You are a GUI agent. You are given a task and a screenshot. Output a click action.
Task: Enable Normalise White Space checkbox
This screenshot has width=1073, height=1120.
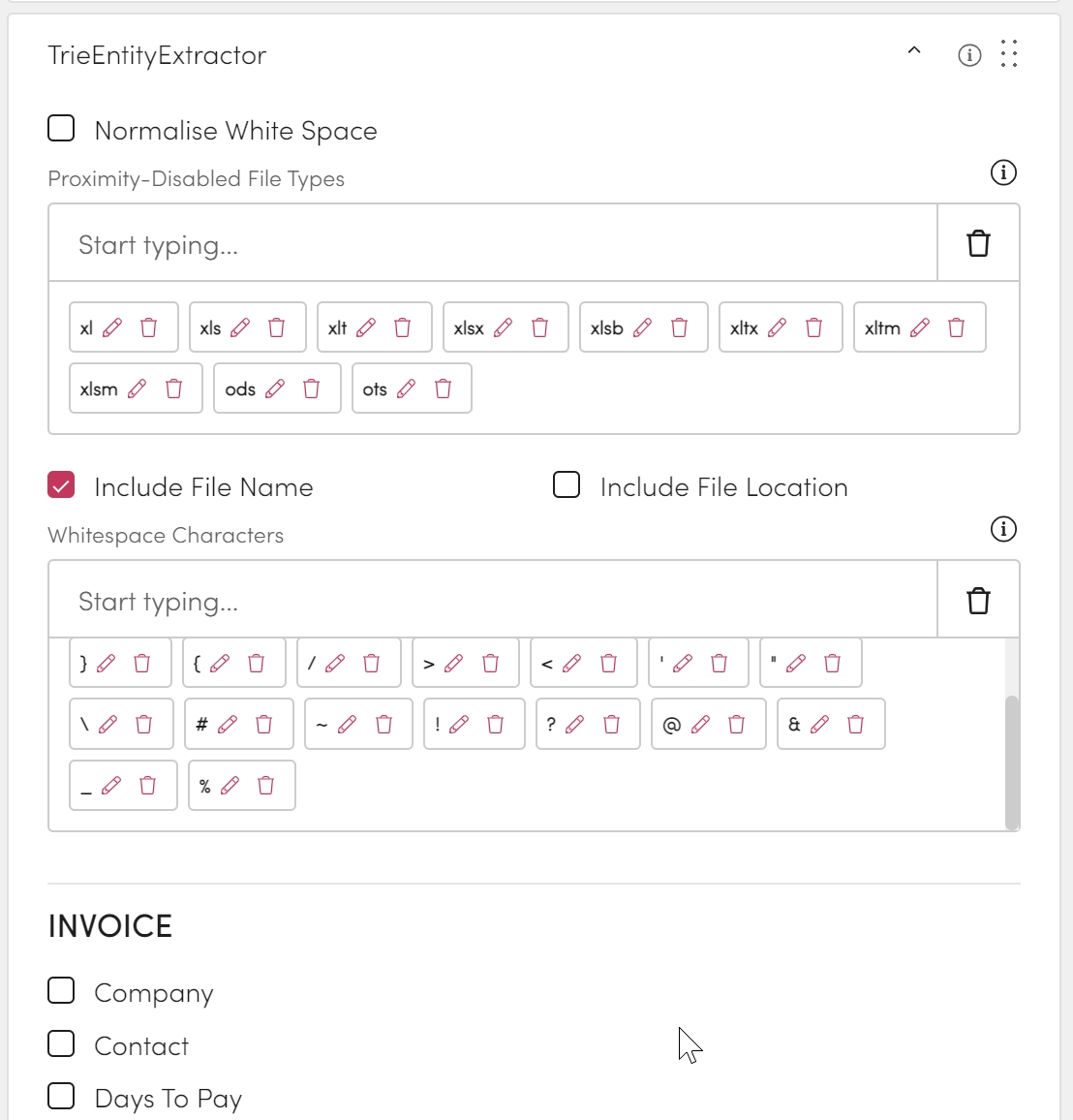coord(61,129)
